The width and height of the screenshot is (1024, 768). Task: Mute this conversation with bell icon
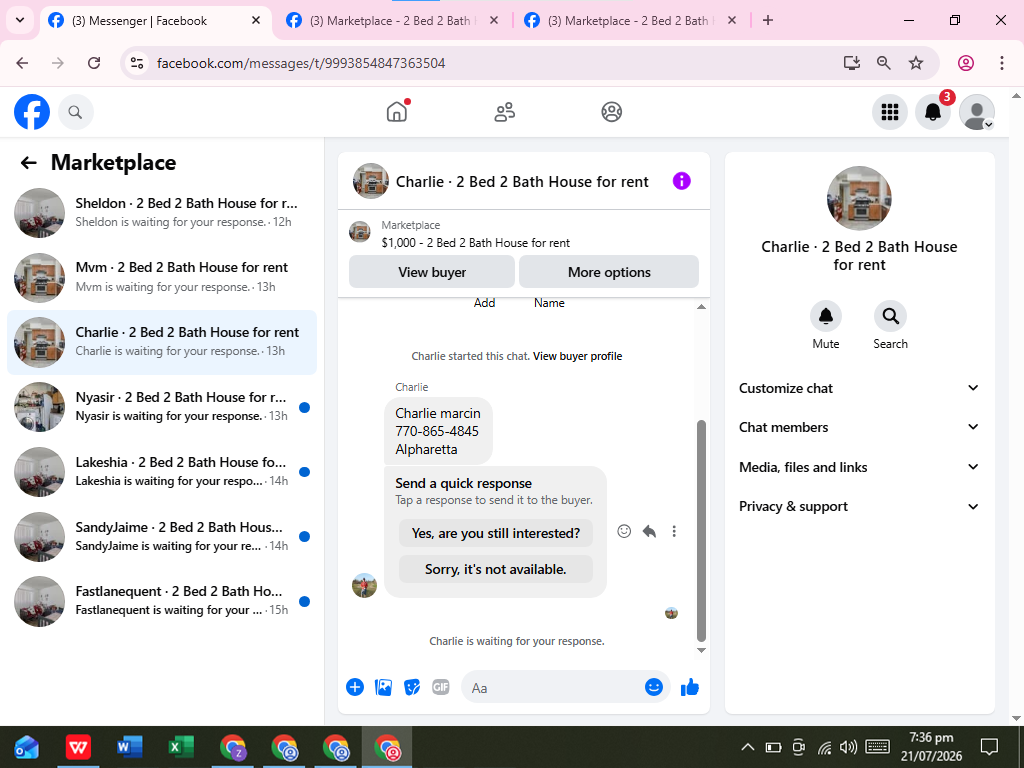[825, 316]
